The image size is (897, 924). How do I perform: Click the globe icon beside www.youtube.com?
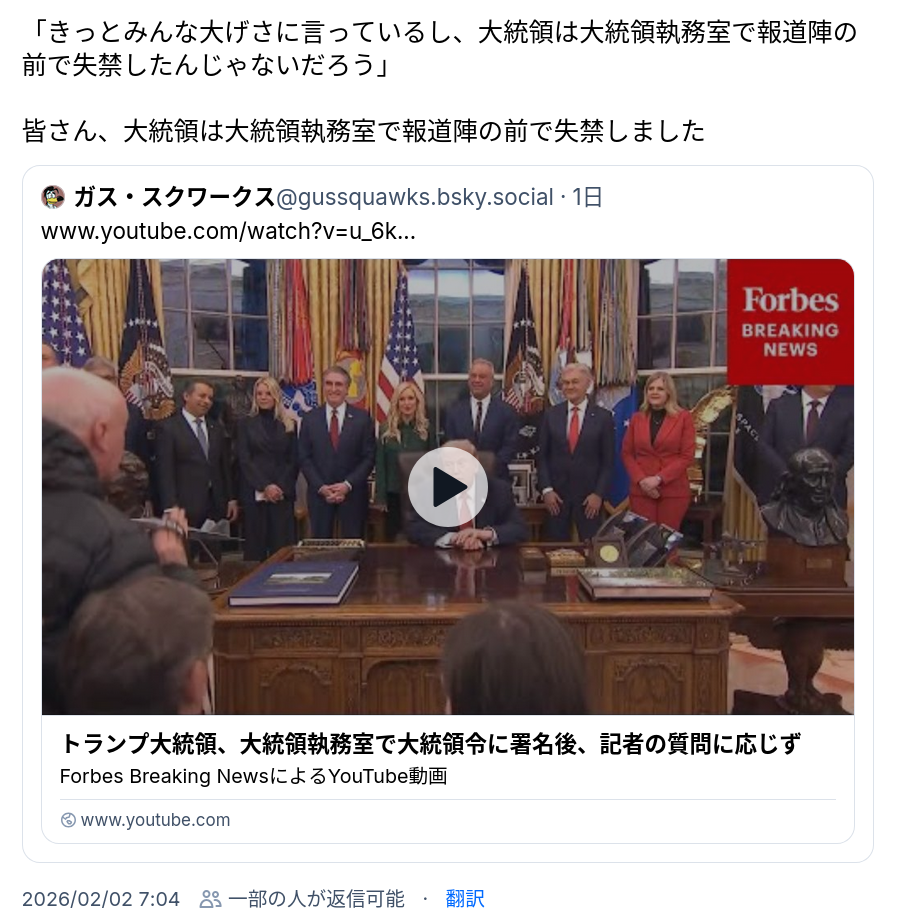tap(68, 820)
